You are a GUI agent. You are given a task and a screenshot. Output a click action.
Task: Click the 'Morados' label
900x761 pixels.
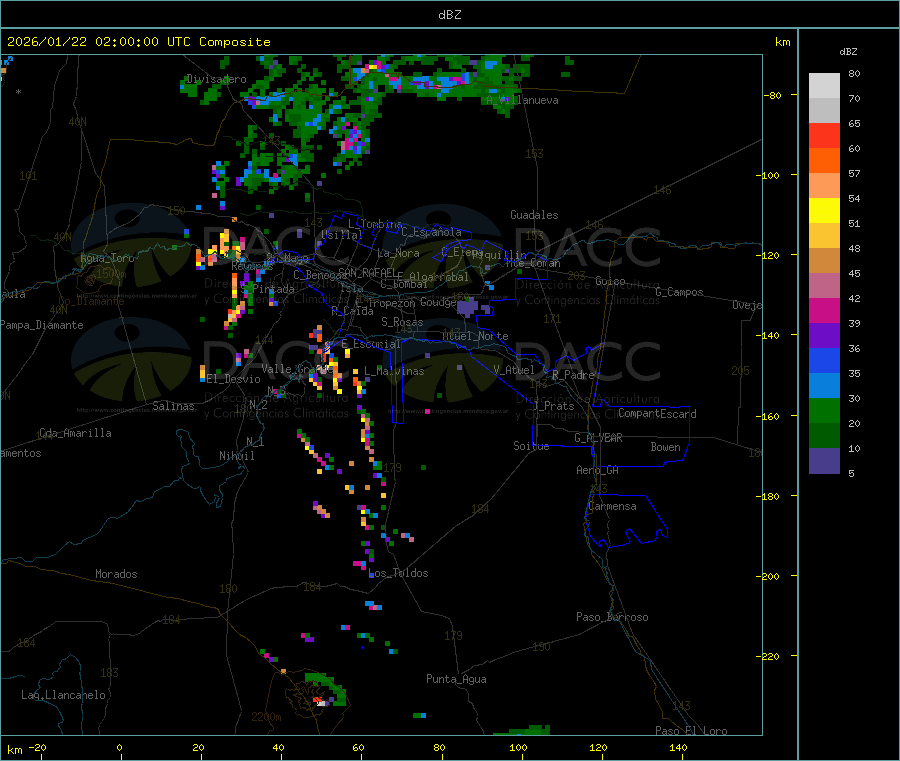click(116, 574)
